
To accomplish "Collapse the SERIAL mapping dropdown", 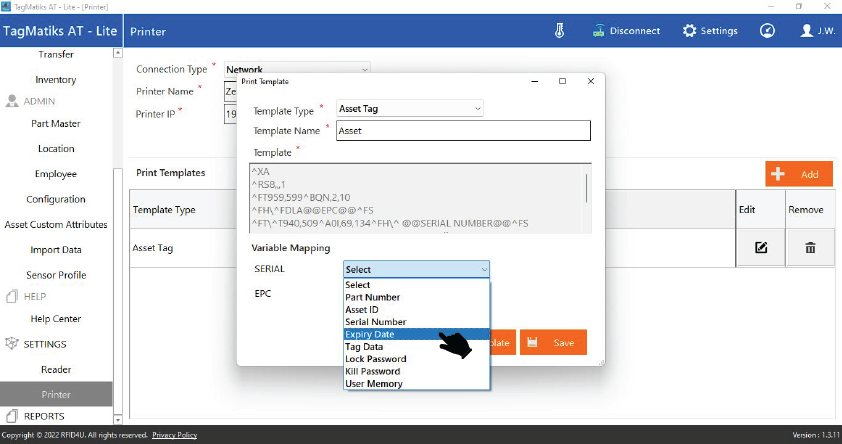I will pyautogui.click(x=416, y=269).
